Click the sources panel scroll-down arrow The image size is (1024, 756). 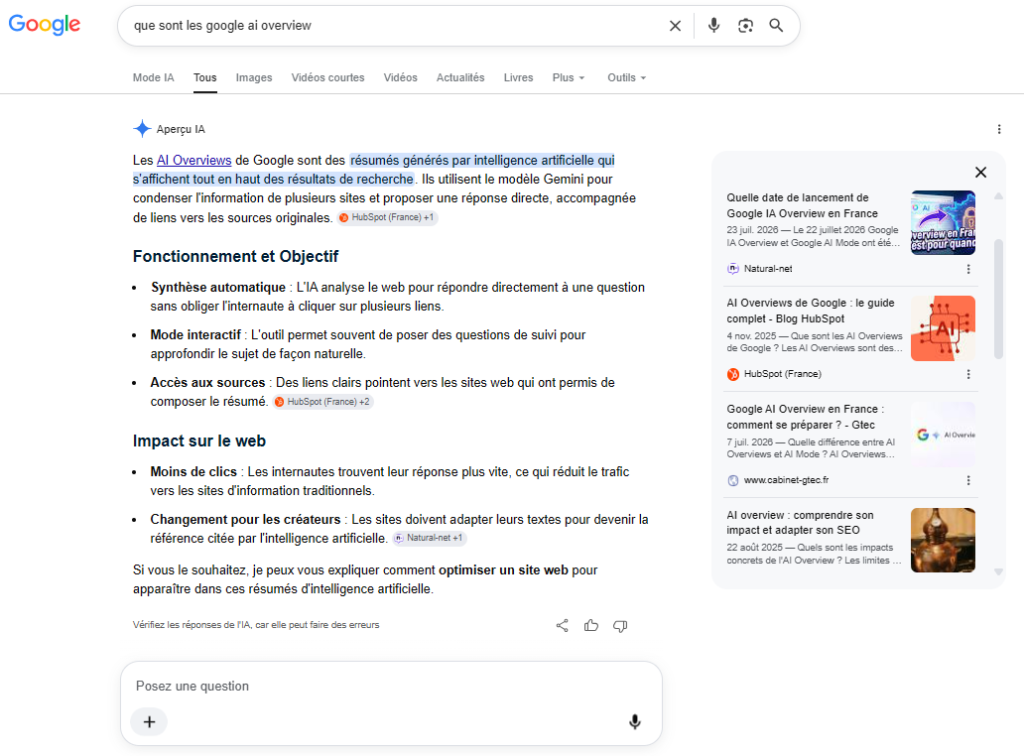click(998, 572)
